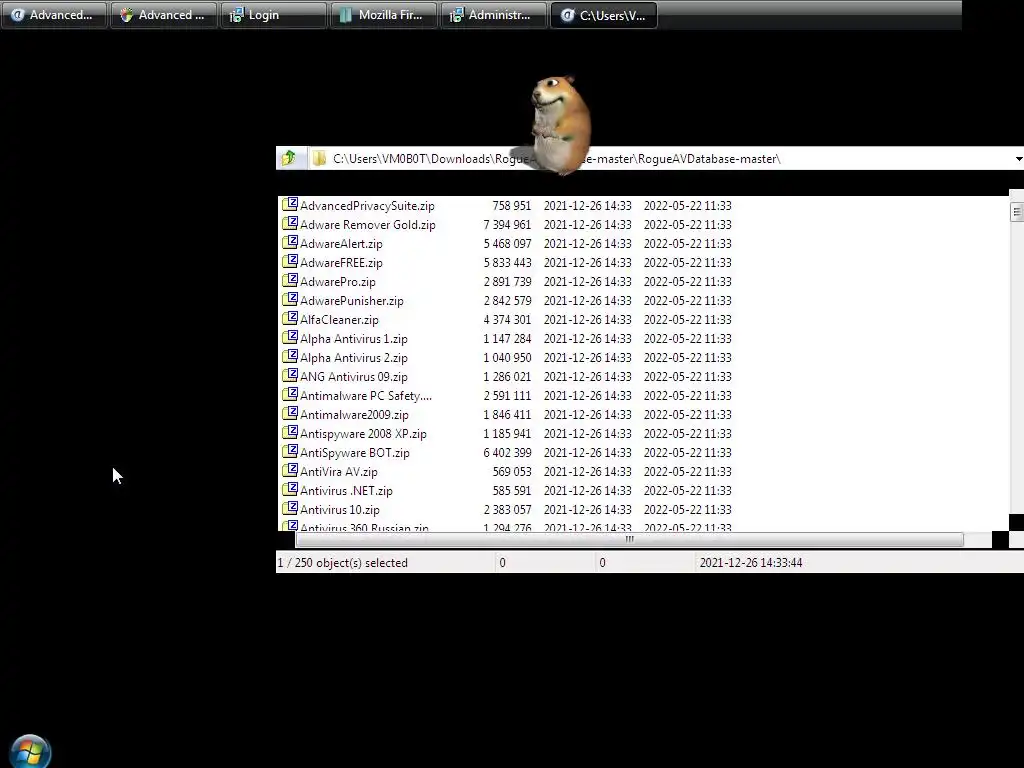Select file name Alpha Antivirus 1.zip
The height and width of the screenshot is (768, 1024).
pyautogui.click(x=353, y=338)
